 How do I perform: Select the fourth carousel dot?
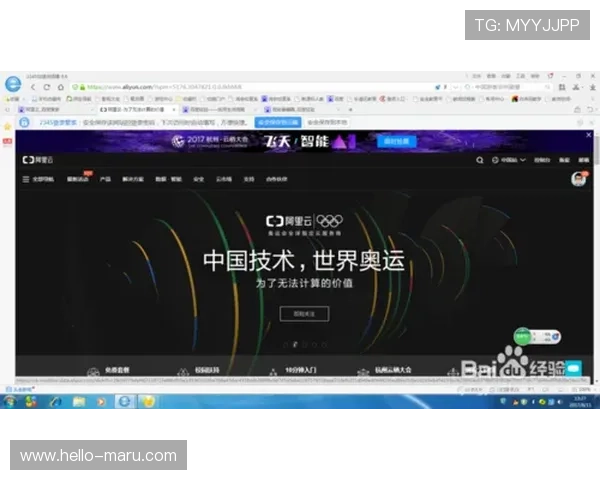315,344
